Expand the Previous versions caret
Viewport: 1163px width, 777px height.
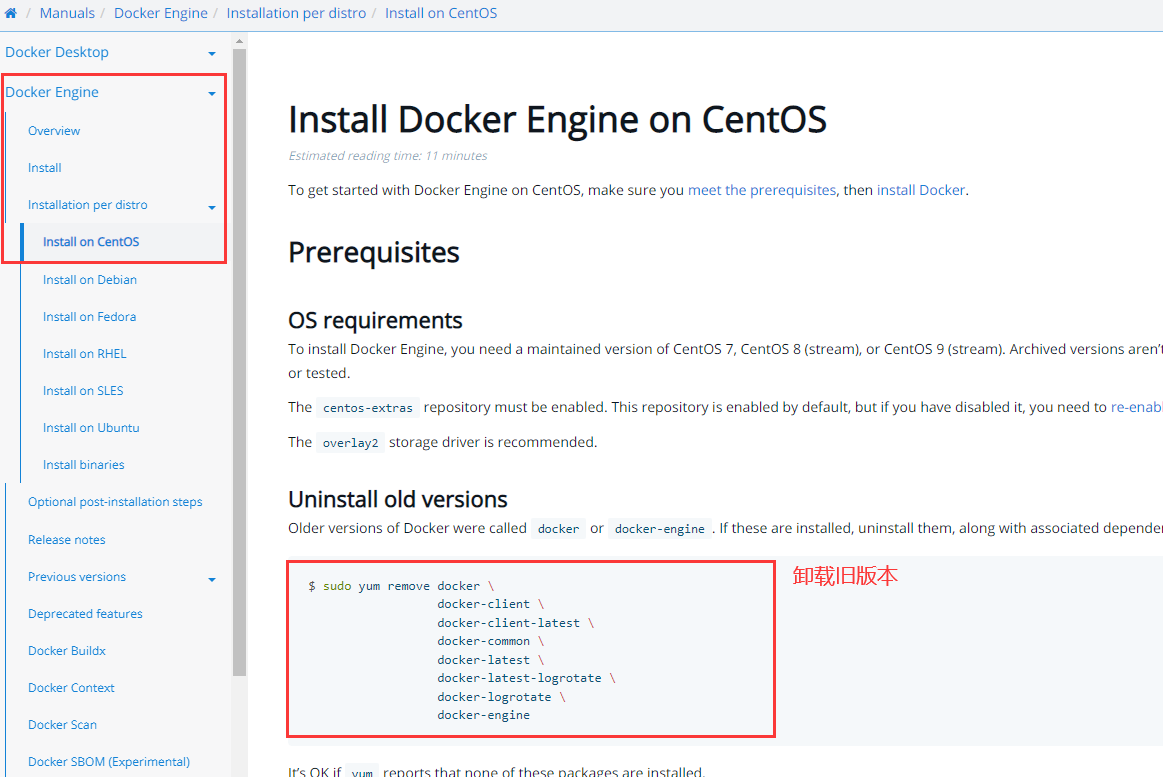pos(212,579)
